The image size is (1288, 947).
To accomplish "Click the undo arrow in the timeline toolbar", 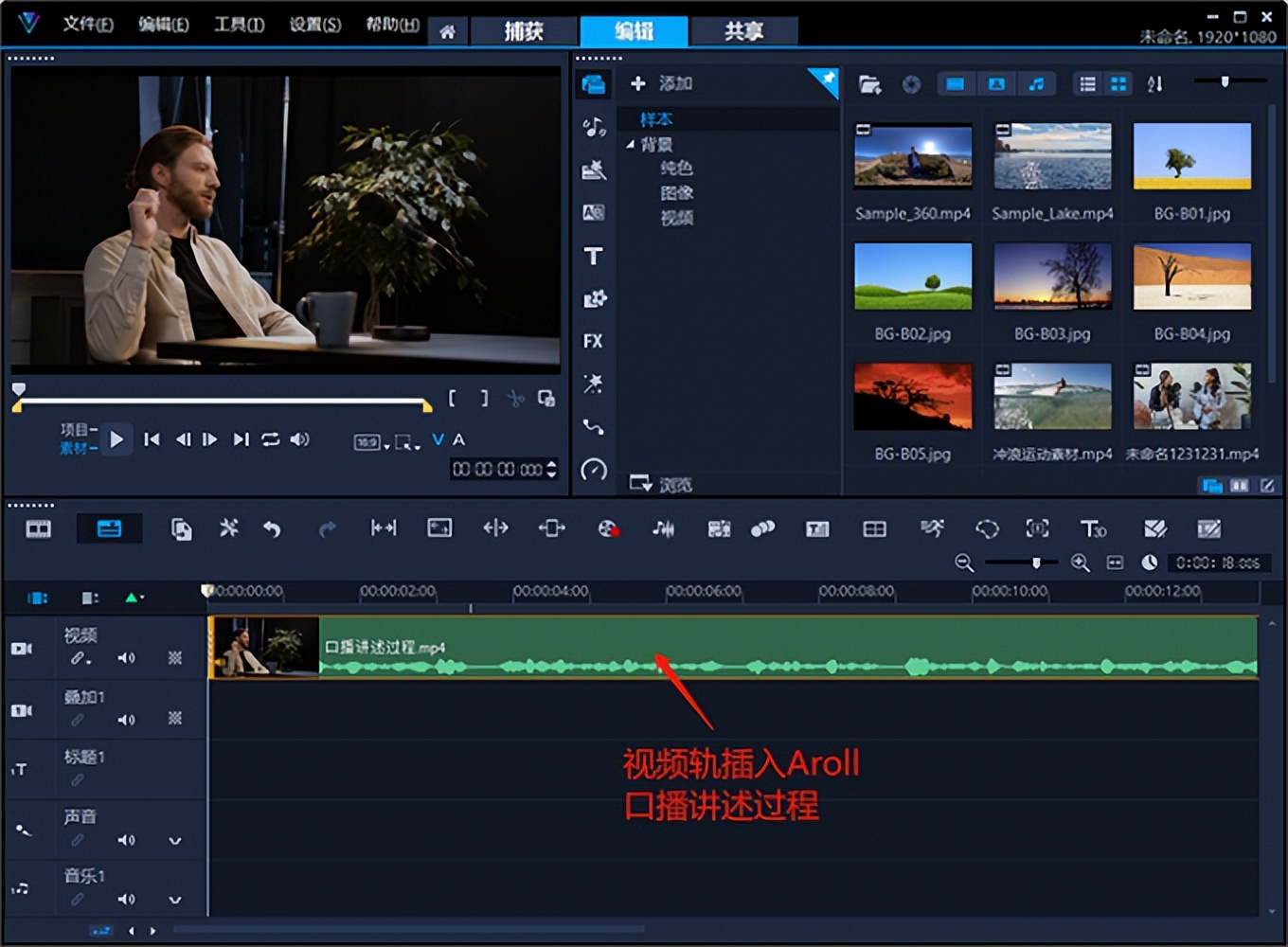I will [272, 528].
